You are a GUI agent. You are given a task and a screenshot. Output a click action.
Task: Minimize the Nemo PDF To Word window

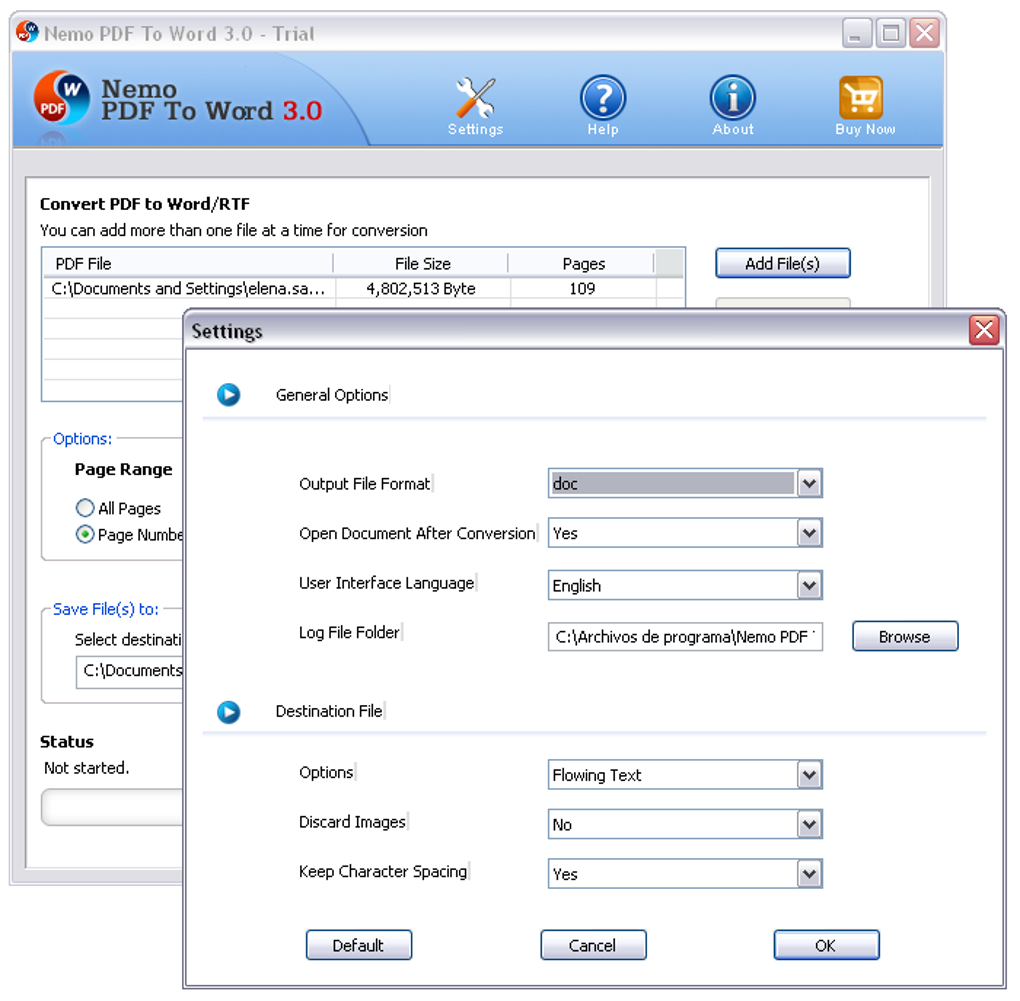(856, 33)
